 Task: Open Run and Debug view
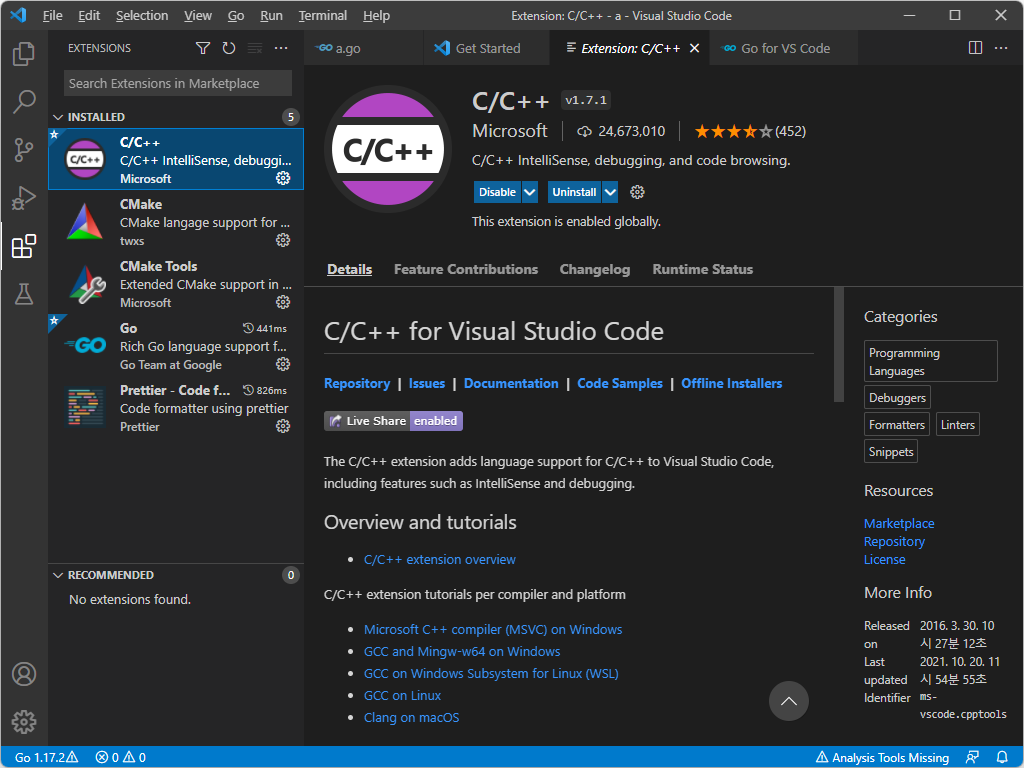point(24,198)
